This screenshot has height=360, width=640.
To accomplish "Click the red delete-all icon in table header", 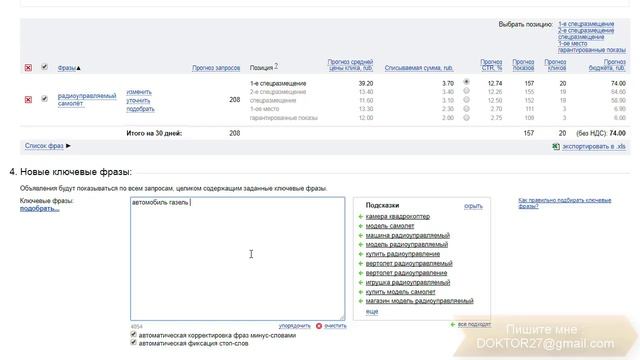I will [28, 68].
